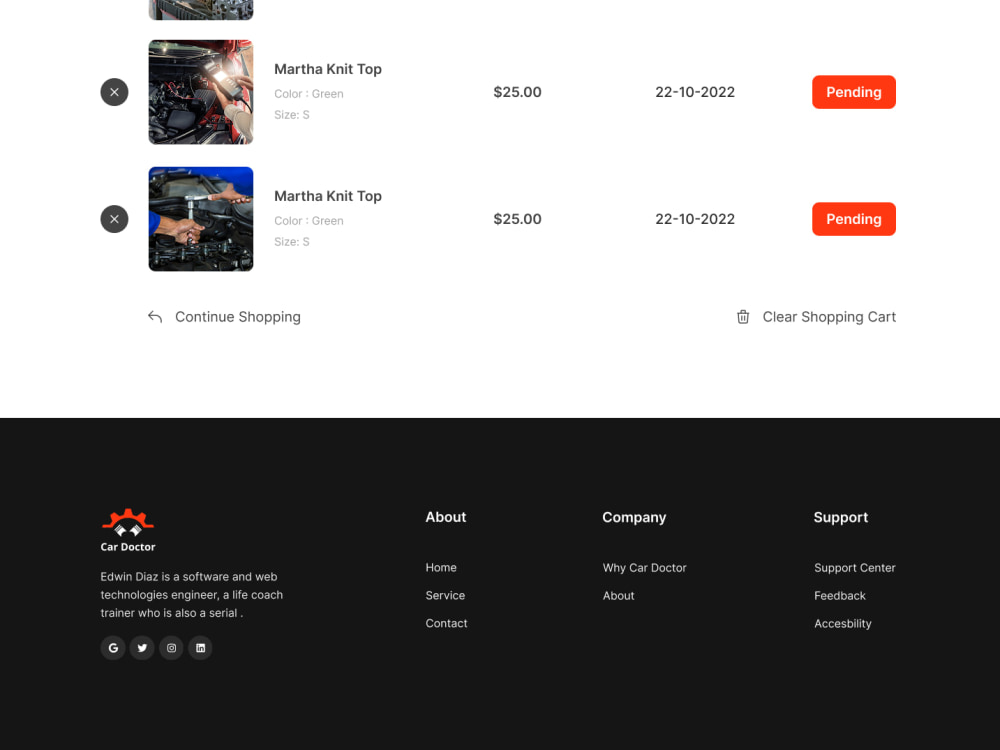Click the trash bin icon
Screen dimensions: 1000x750
pyautogui.click(x=743, y=317)
